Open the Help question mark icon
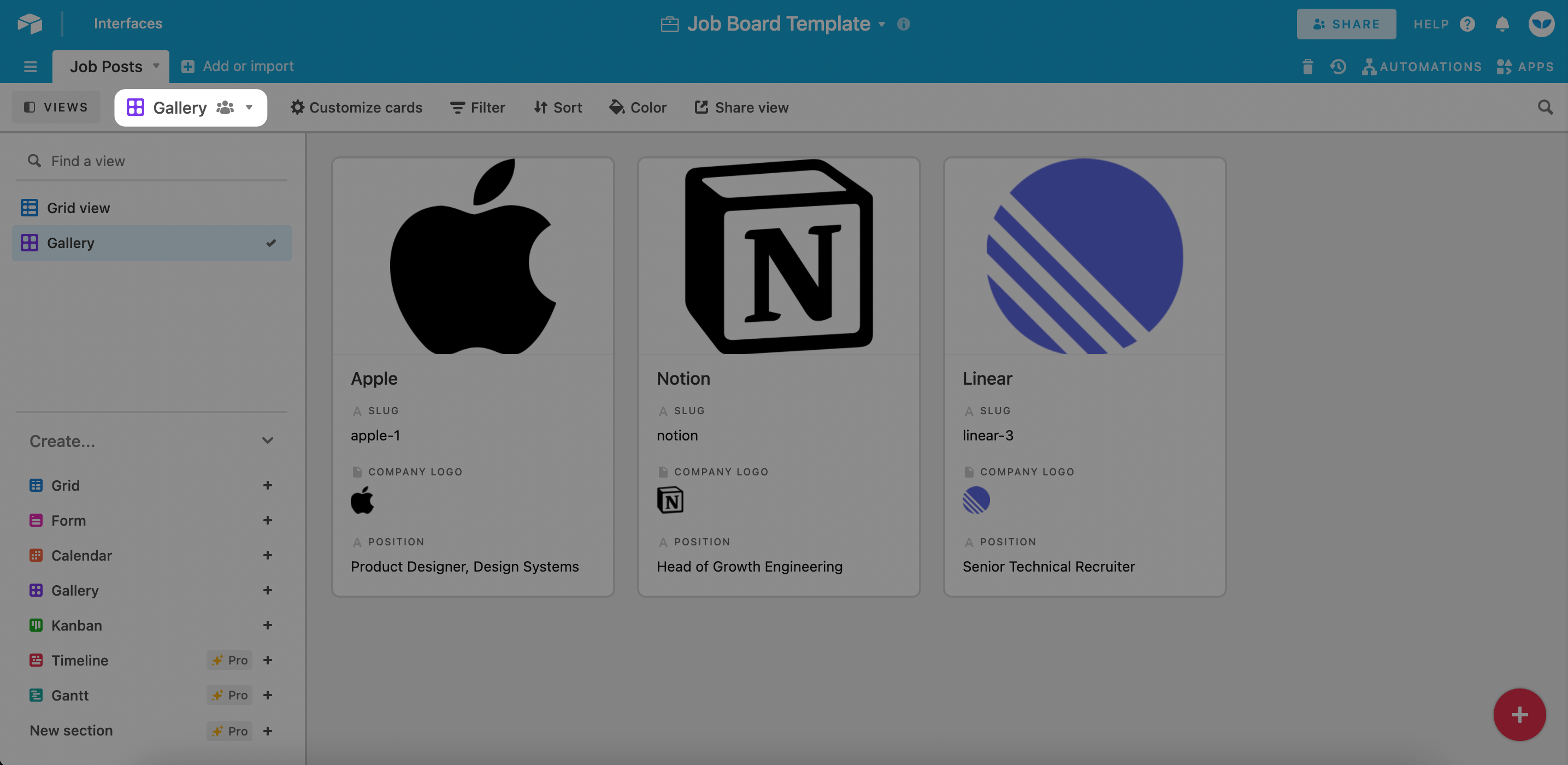 click(1467, 23)
